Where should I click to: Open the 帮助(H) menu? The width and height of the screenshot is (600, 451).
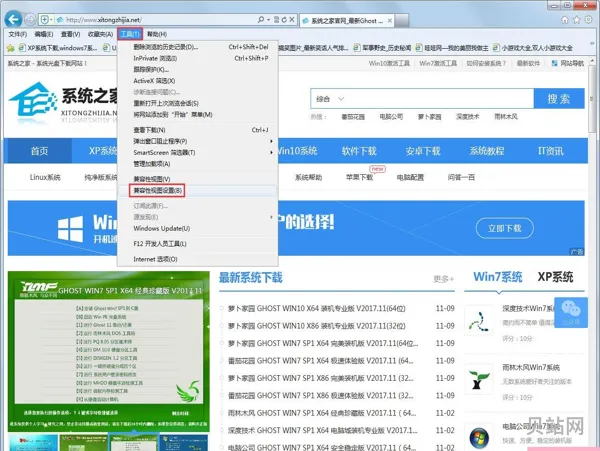(x=157, y=34)
